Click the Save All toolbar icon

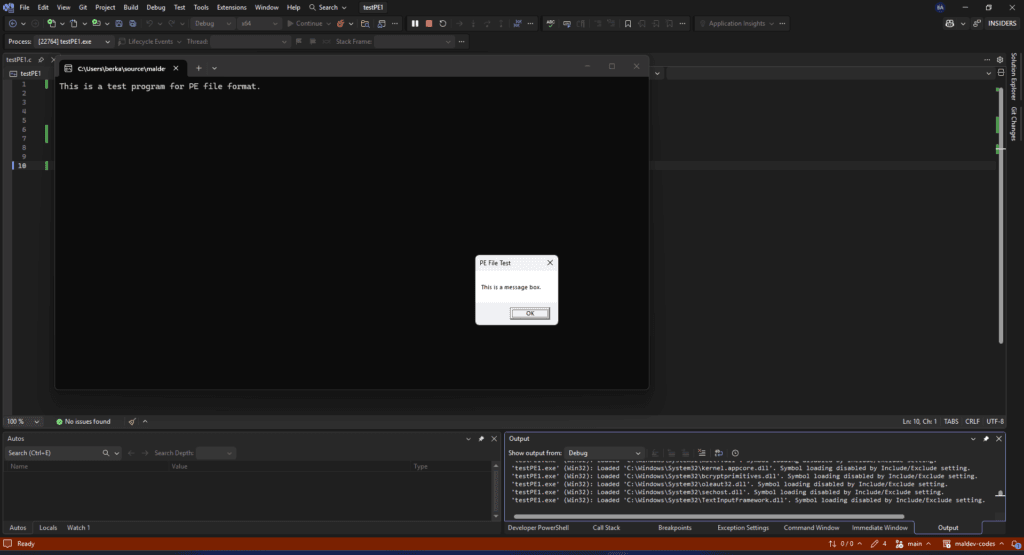pos(133,23)
